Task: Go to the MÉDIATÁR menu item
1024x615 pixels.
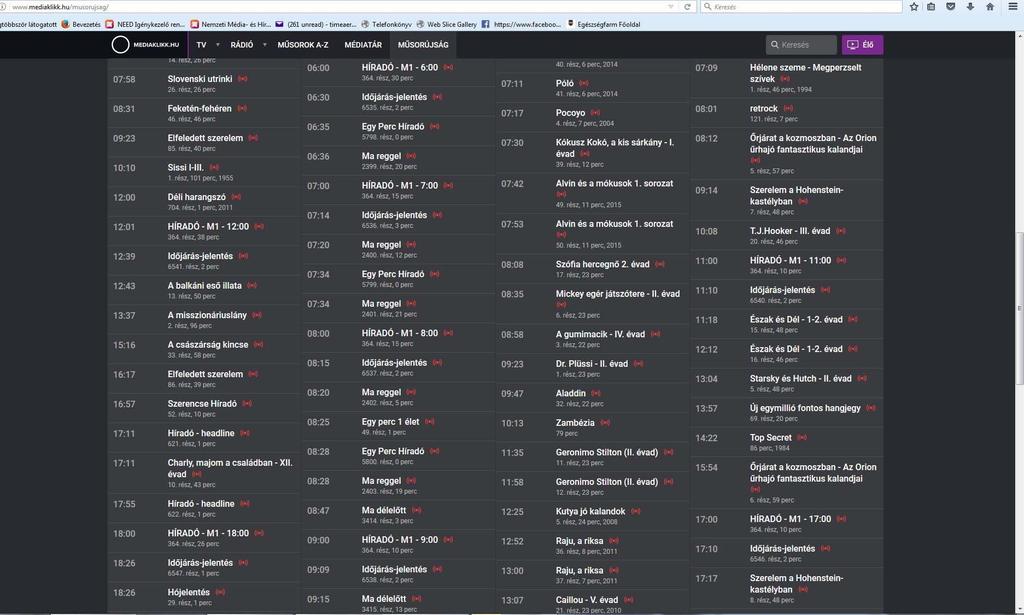Action: (363, 45)
